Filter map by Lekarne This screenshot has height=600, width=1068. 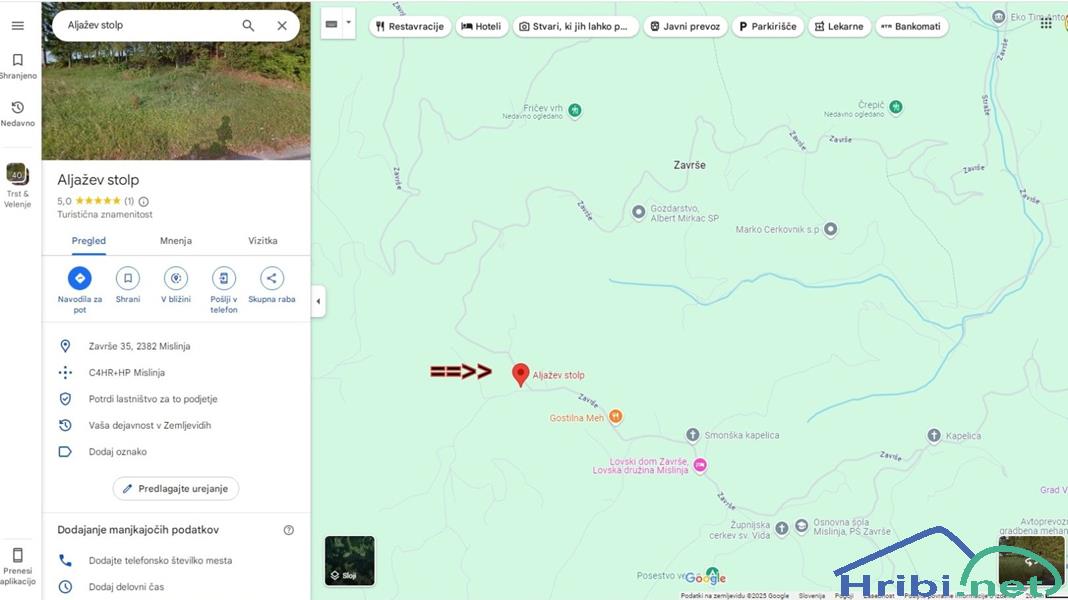coord(839,27)
